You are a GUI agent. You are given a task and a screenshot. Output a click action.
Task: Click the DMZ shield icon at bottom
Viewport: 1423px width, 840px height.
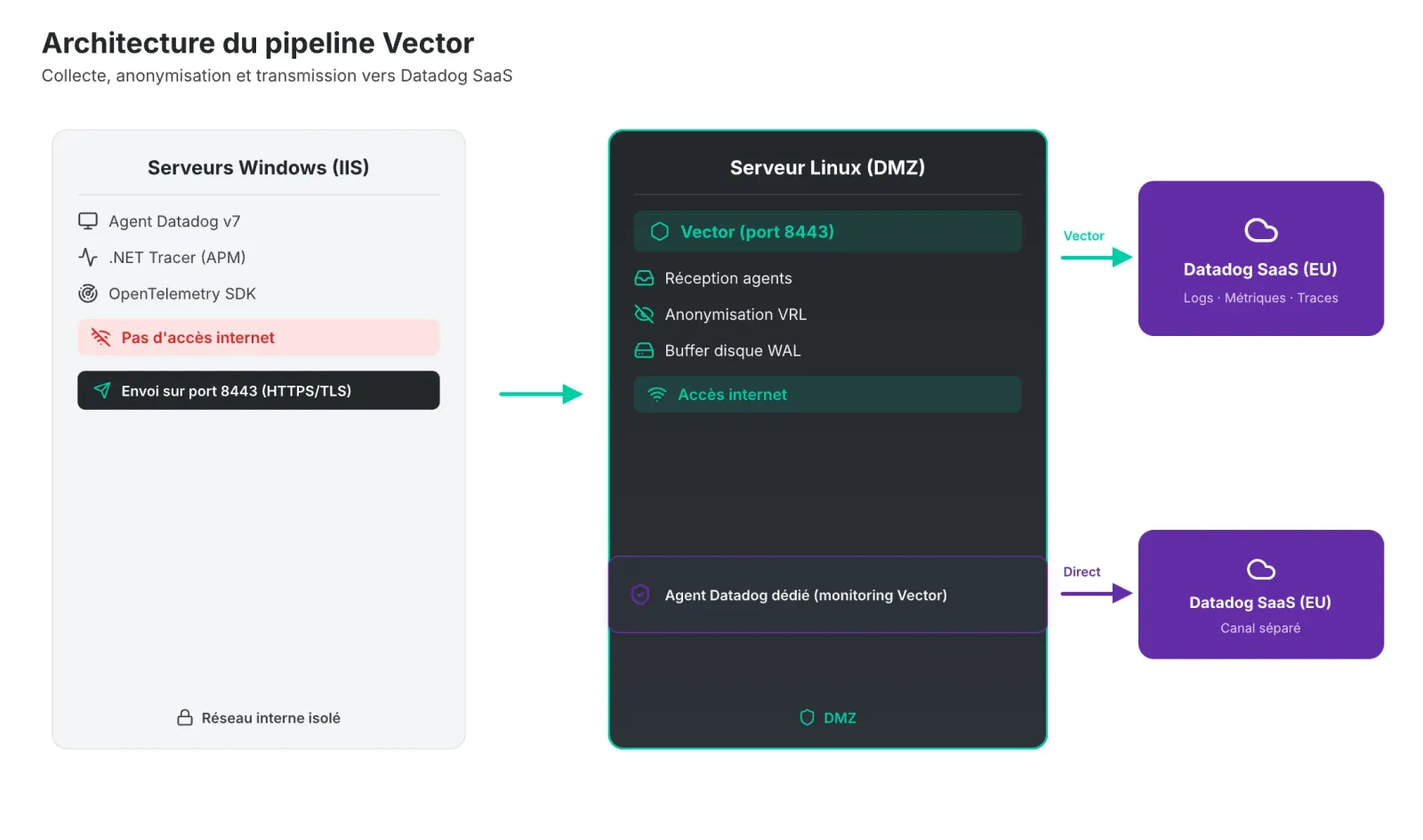tap(806, 717)
